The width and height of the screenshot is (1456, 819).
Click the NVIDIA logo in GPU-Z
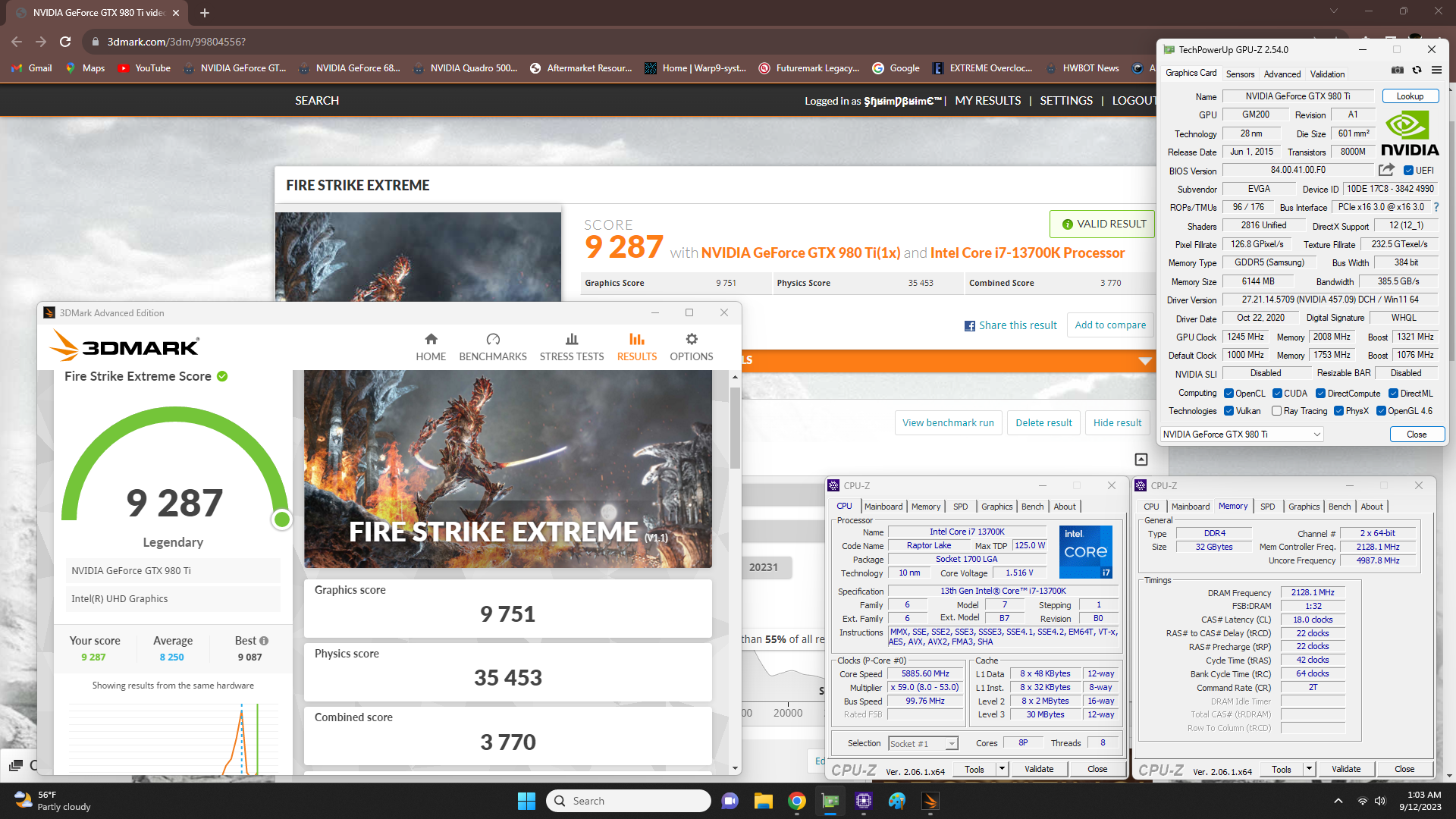[1410, 133]
